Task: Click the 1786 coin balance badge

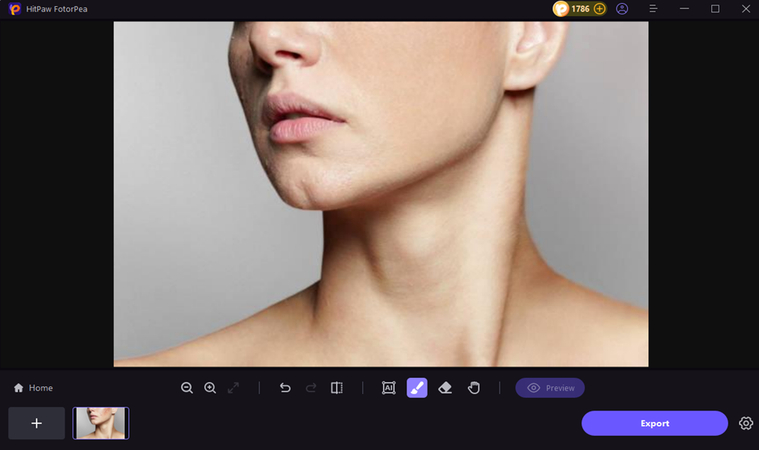Action: point(579,9)
